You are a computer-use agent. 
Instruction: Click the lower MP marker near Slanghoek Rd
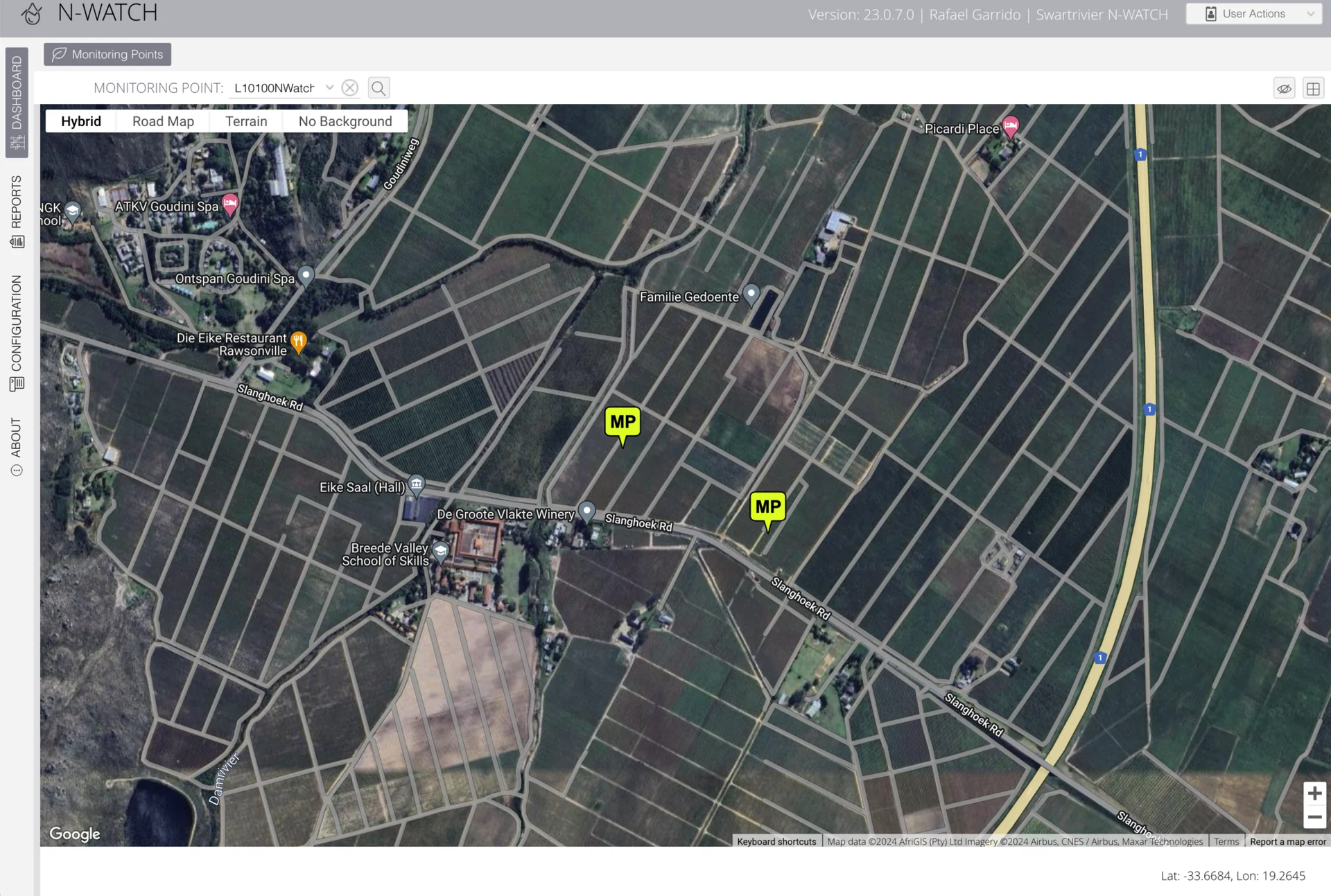pos(767,511)
